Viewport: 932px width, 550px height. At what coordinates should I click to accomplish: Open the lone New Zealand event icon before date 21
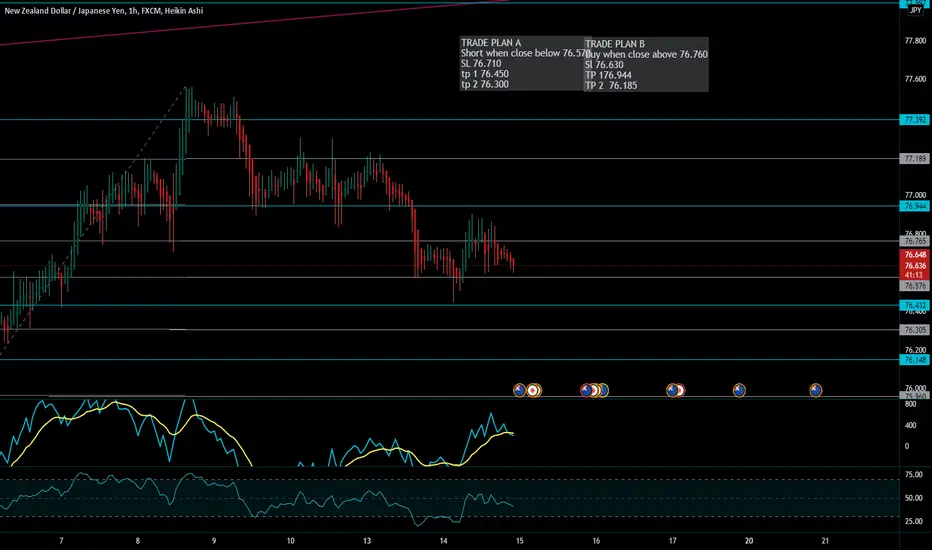point(816,390)
